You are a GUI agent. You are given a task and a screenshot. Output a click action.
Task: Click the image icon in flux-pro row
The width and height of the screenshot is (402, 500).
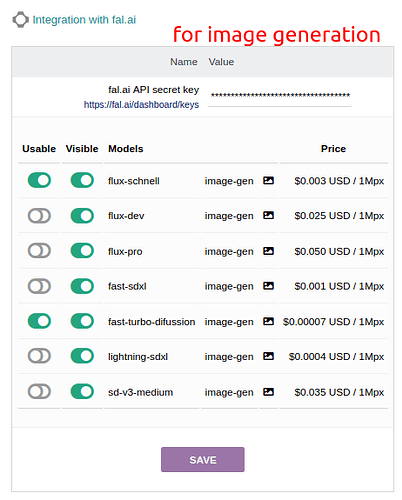click(268, 251)
